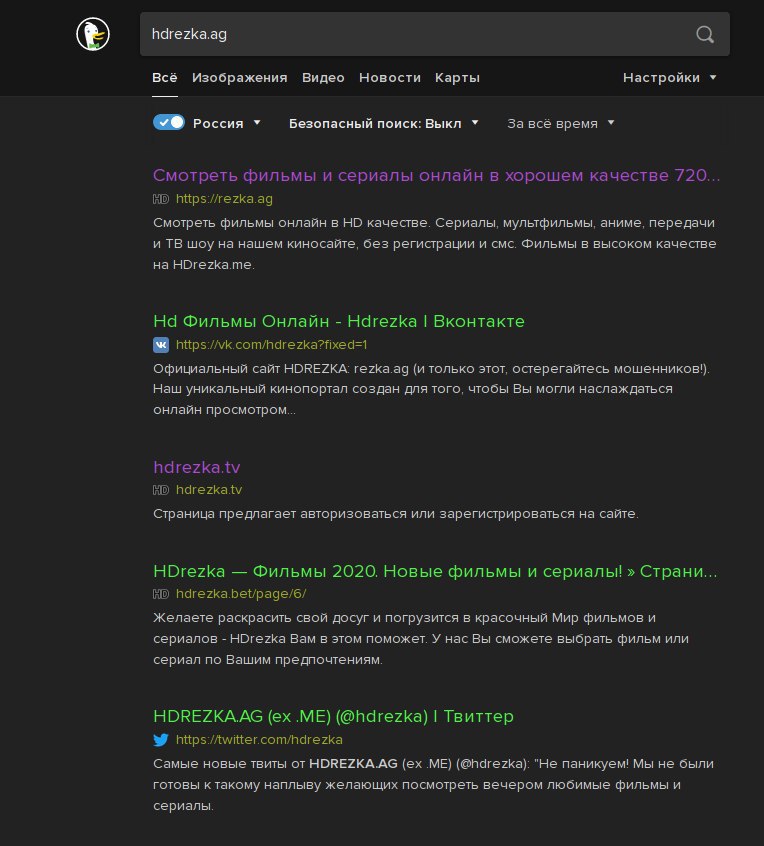Open result 'Hd Фильмы Онлайн - Hdrezka | Вконтакте'
Screen dimensions: 764x846
(339, 321)
